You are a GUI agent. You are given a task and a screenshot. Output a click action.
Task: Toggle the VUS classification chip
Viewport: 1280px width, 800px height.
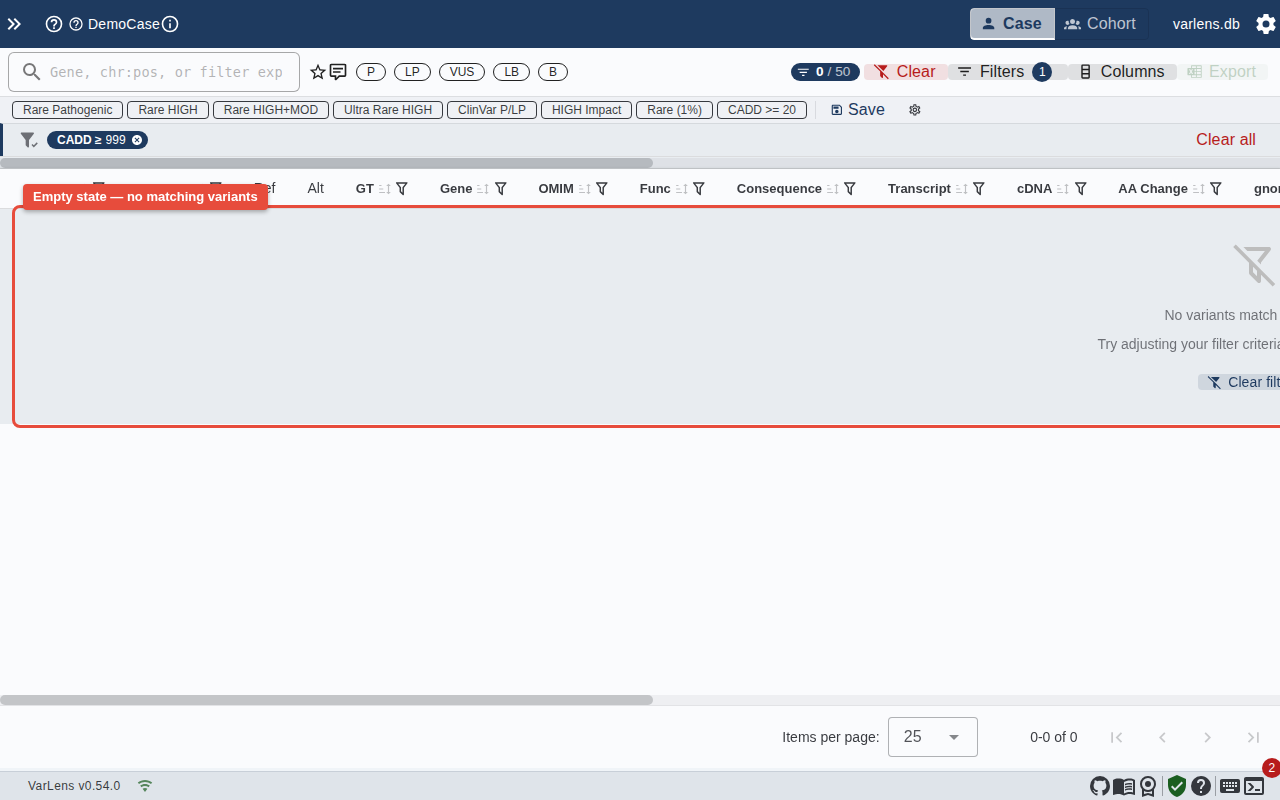pyautogui.click(x=462, y=72)
